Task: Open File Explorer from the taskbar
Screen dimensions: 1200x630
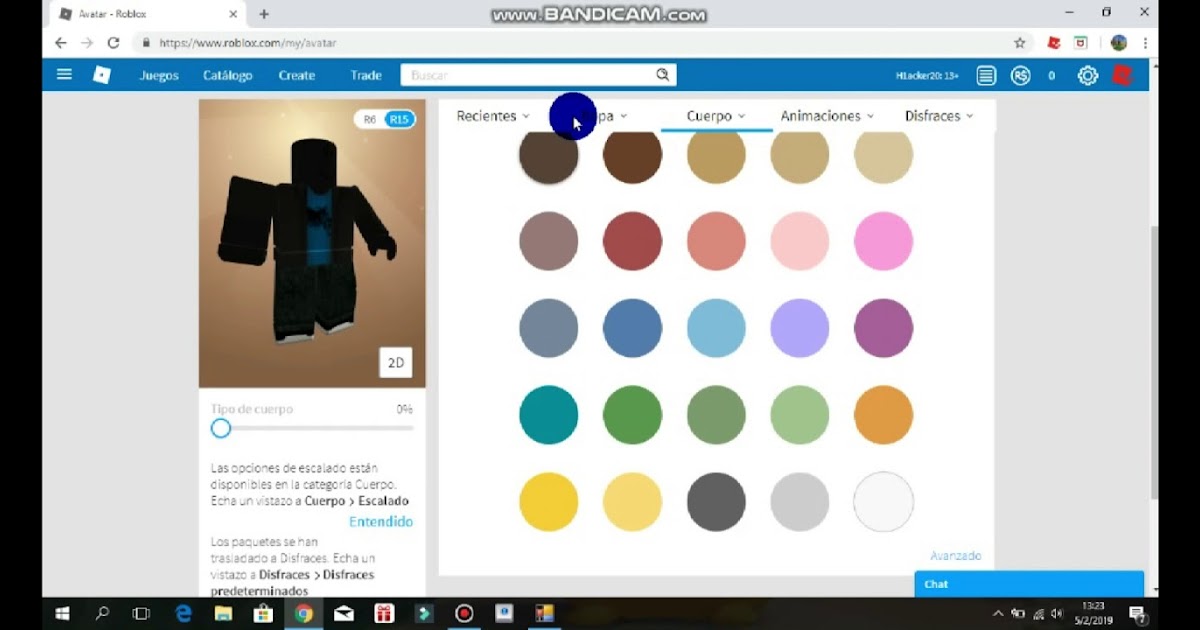Action: click(223, 613)
